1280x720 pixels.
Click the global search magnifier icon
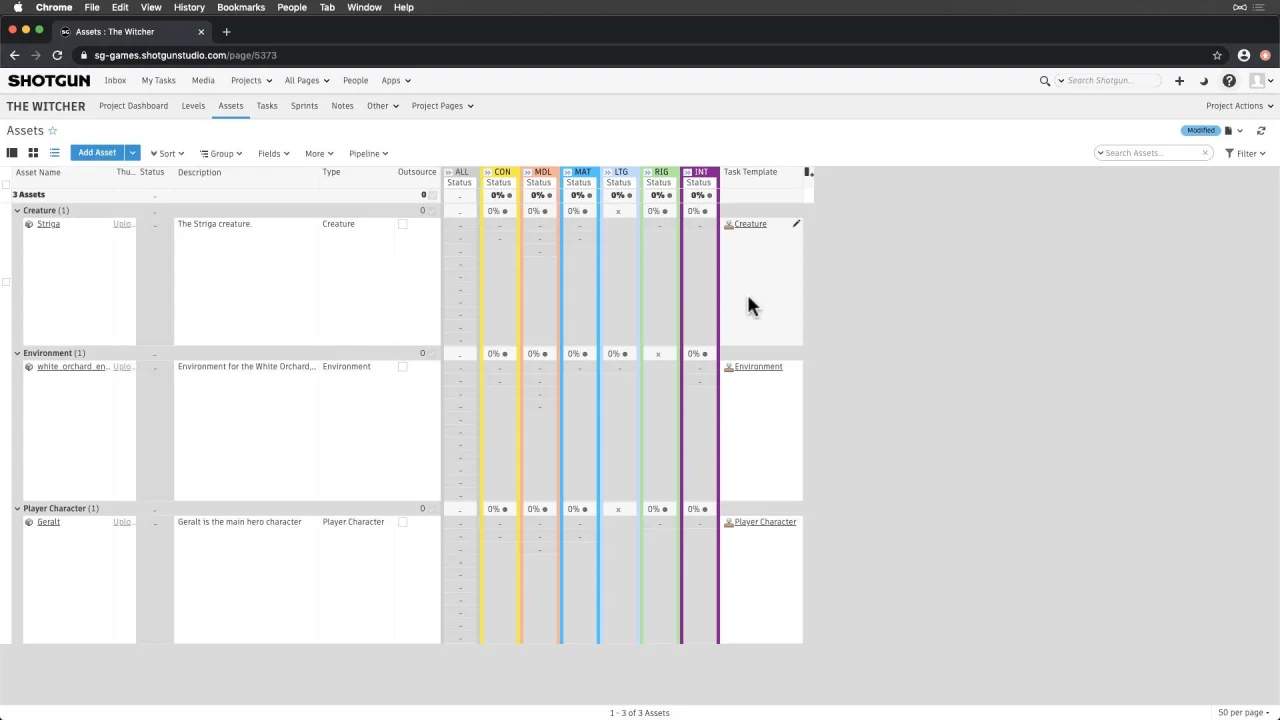tap(1045, 81)
